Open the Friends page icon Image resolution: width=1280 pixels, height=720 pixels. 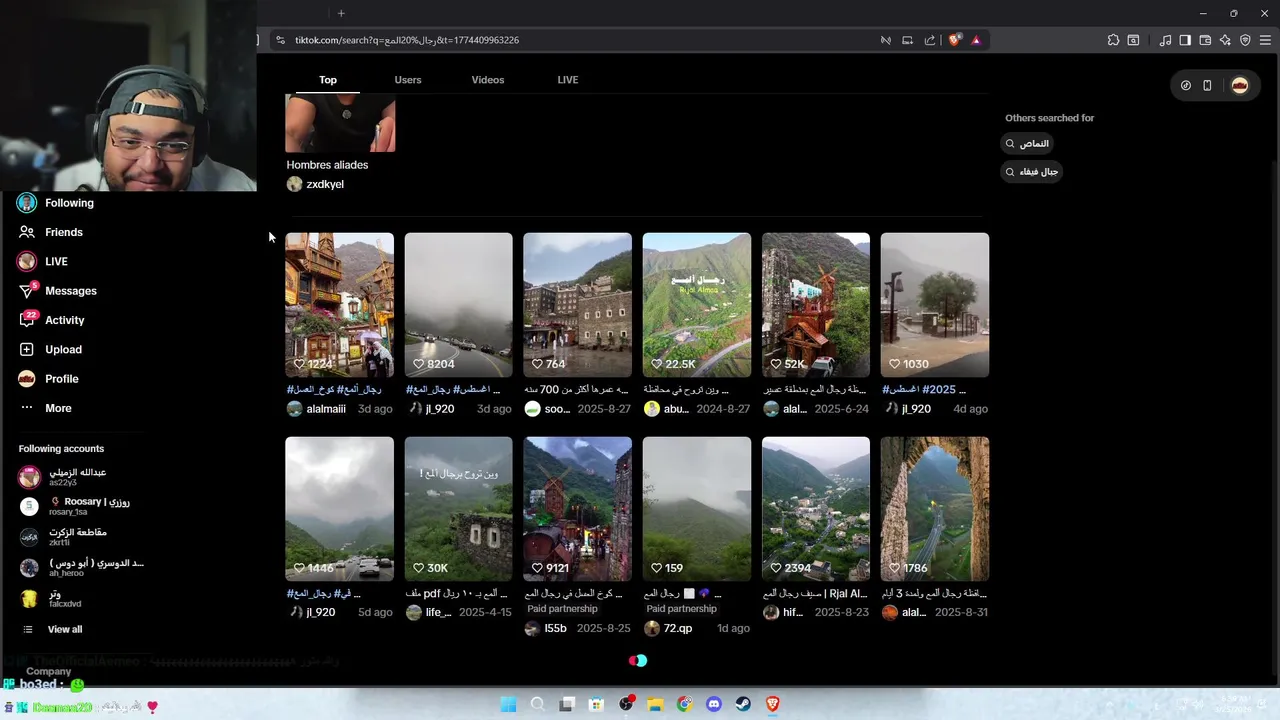coord(27,232)
